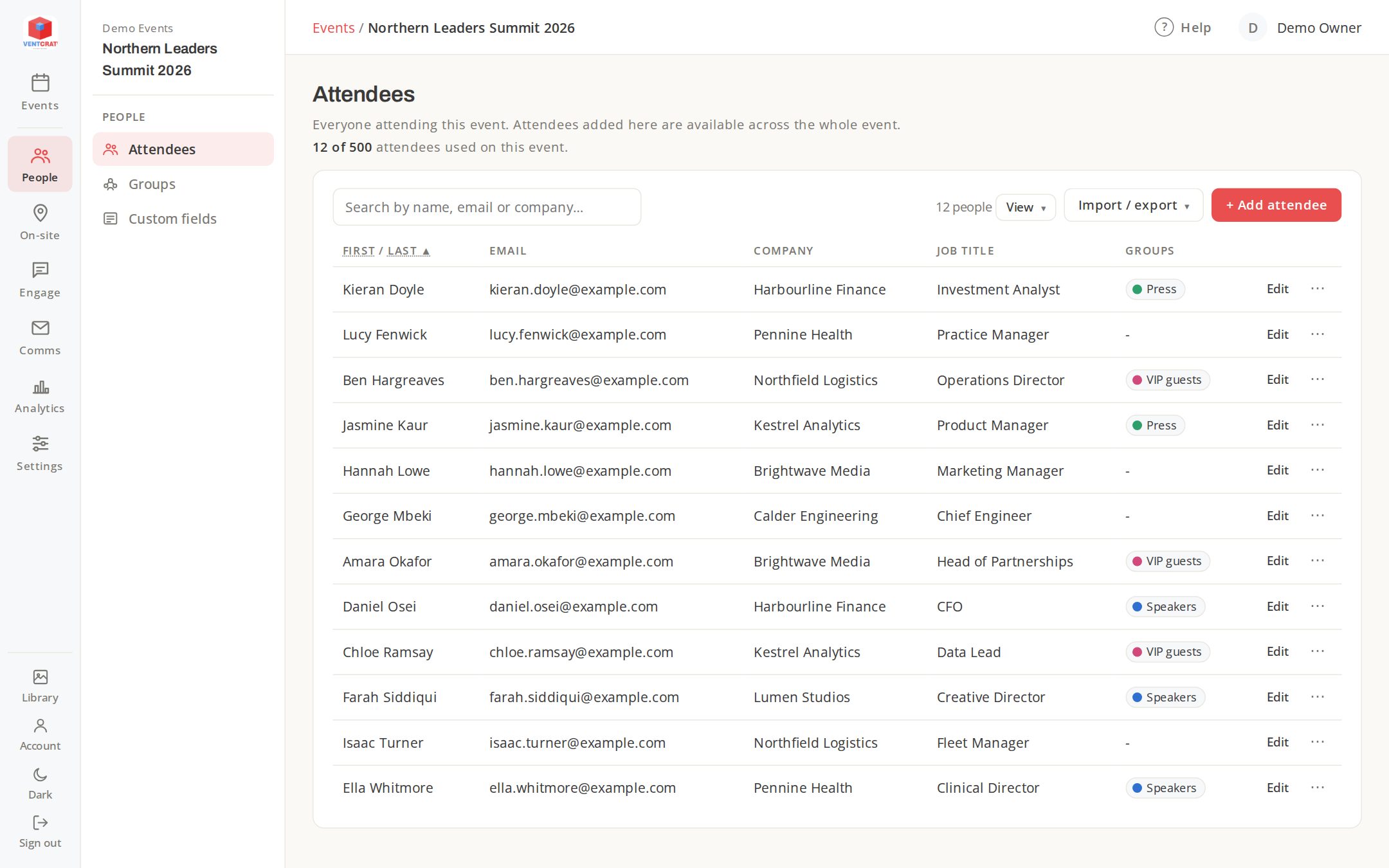Open the On-site section
Screen dimensions: 1389x868
point(40,222)
